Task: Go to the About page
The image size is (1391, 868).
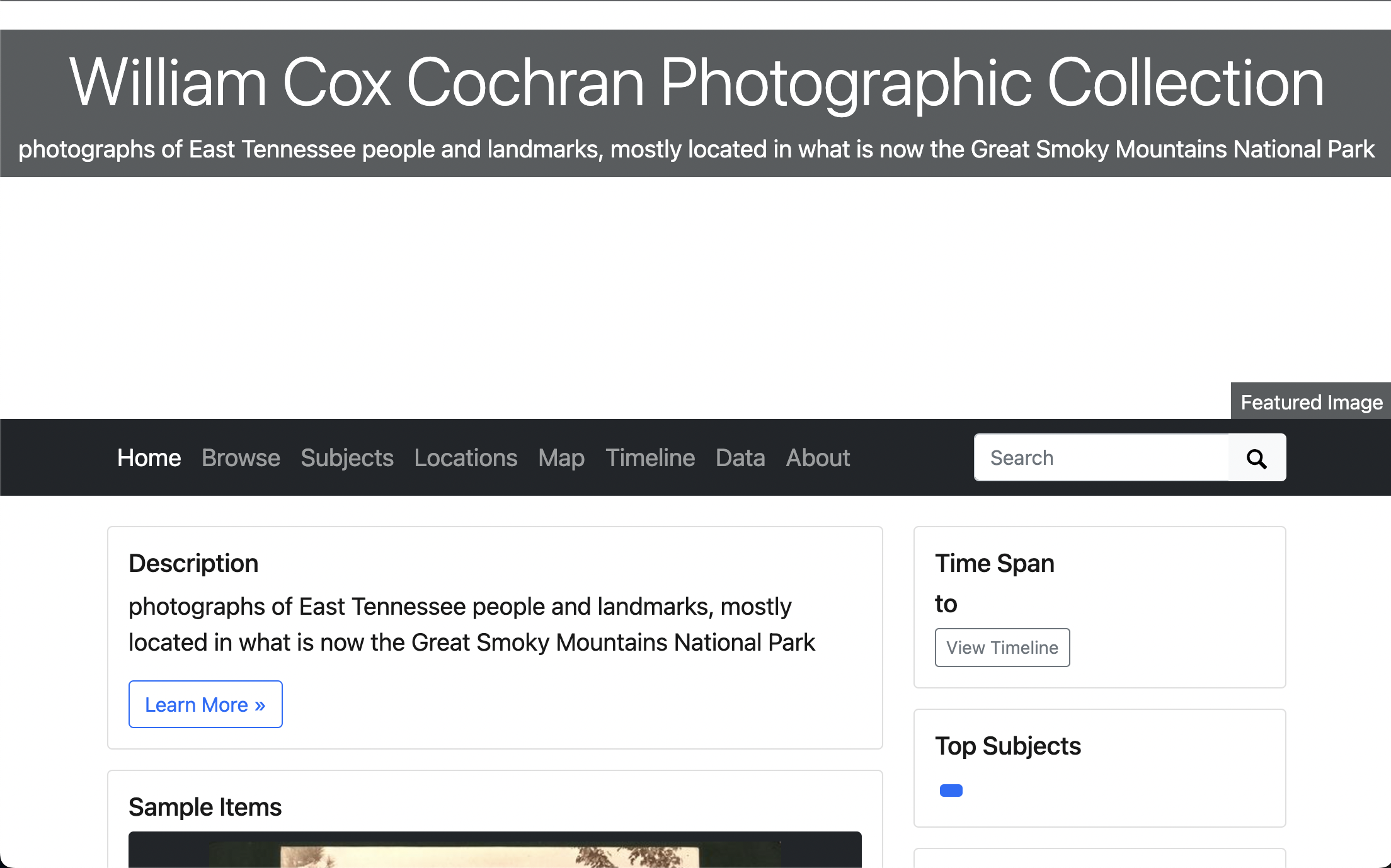Action: pos(818,458)
